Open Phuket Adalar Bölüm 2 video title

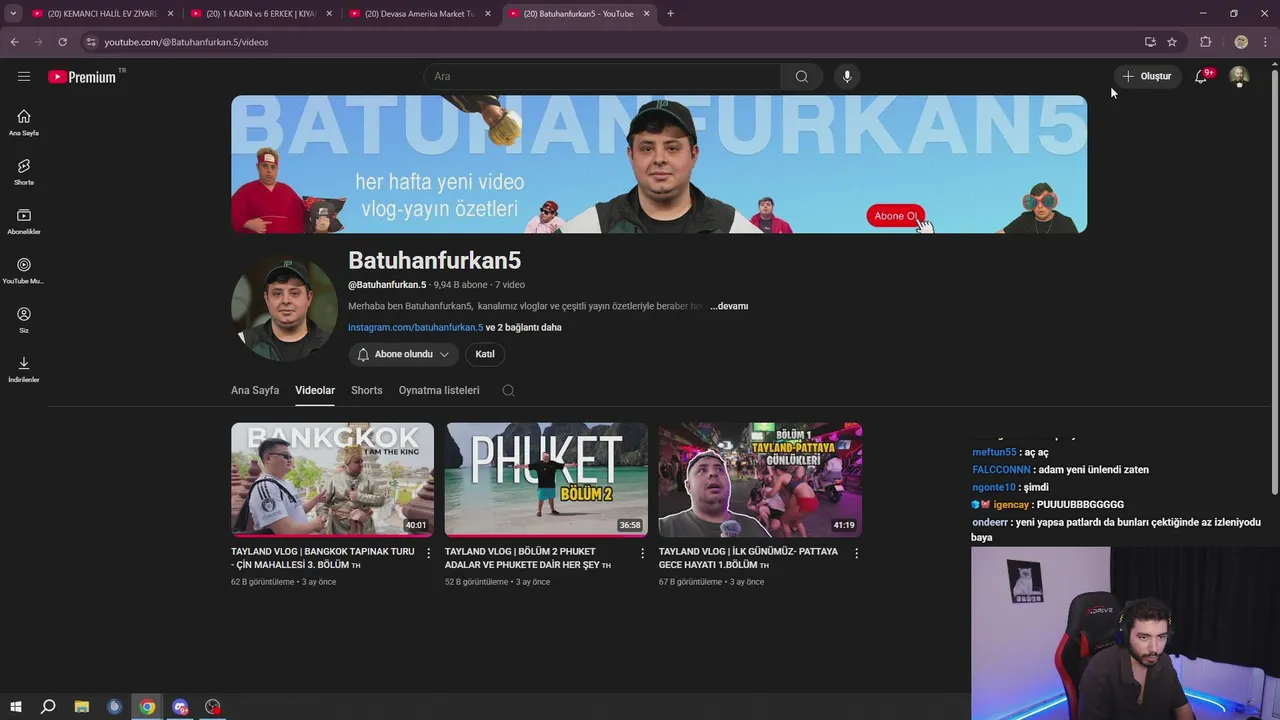528,558
